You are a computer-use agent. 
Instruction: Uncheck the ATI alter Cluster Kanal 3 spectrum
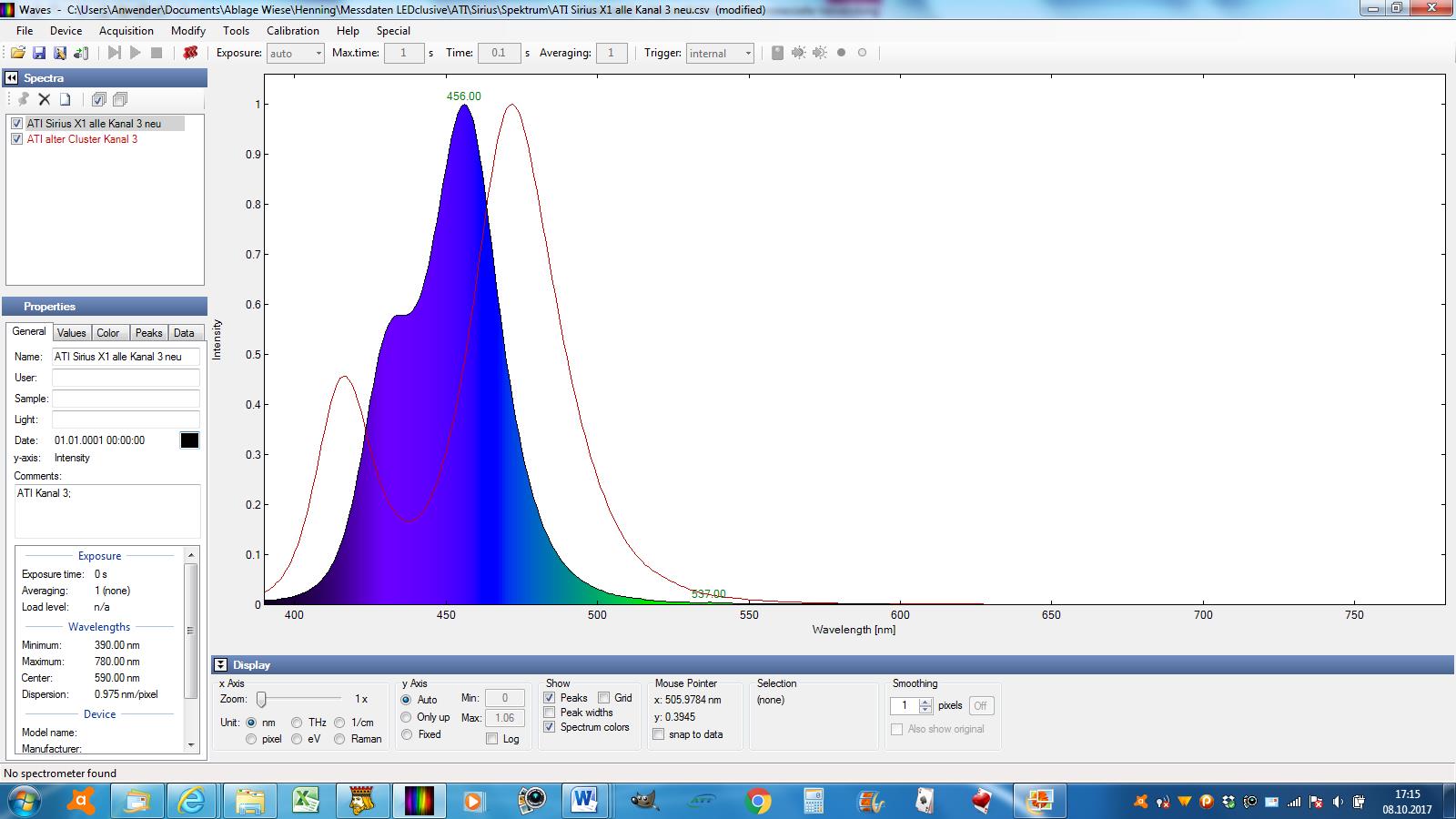coord(16,139)
